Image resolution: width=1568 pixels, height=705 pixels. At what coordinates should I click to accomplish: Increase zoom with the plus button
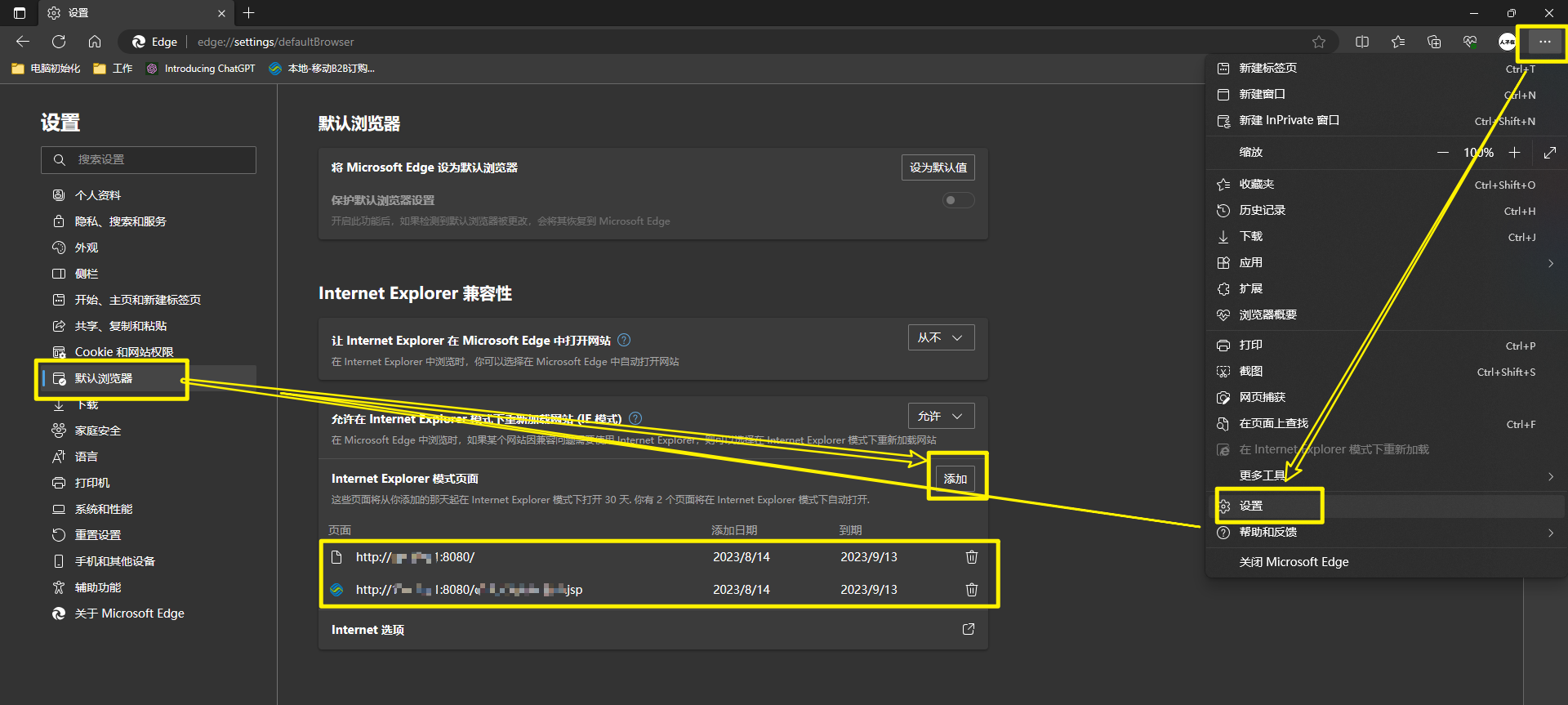click(x=1514, y=153)
